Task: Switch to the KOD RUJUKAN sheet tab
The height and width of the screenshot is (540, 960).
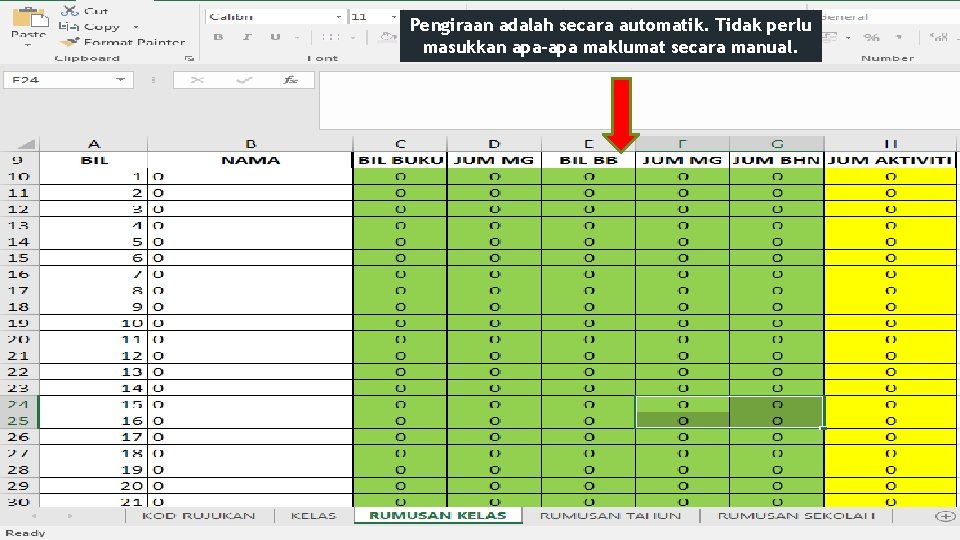Action: pos(198,516)
